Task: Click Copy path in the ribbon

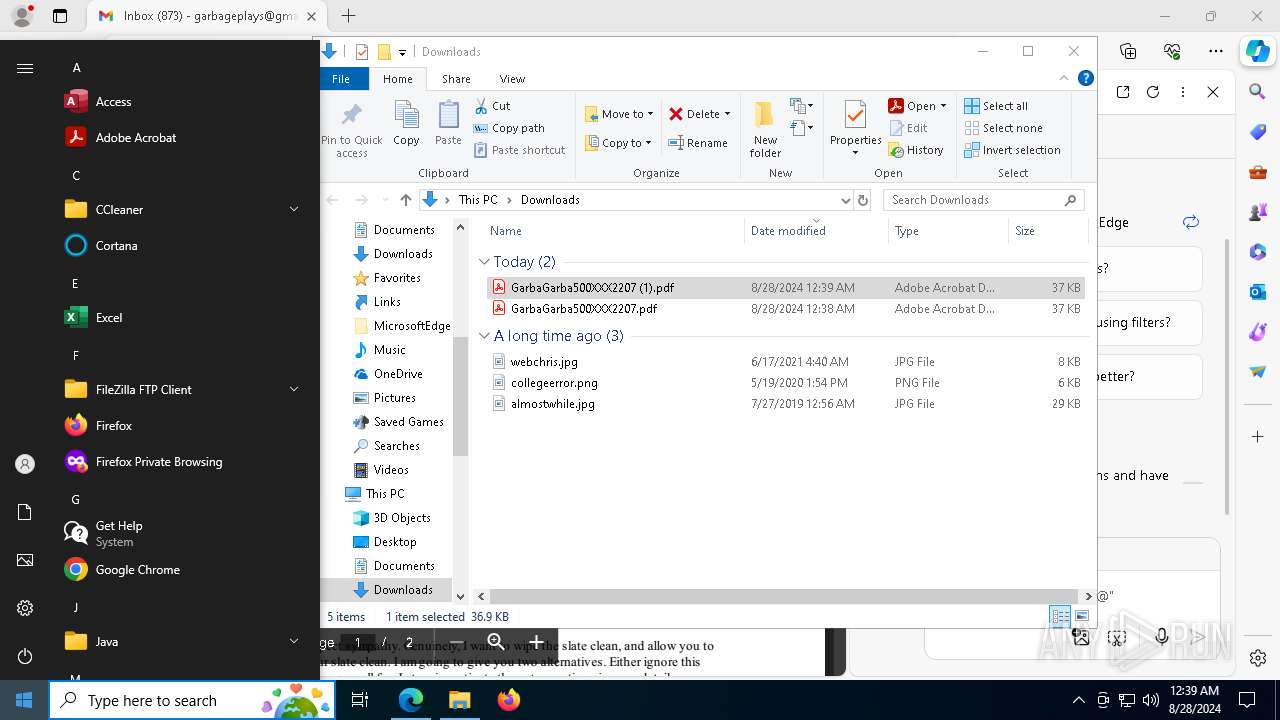Action: click(509, 128)
